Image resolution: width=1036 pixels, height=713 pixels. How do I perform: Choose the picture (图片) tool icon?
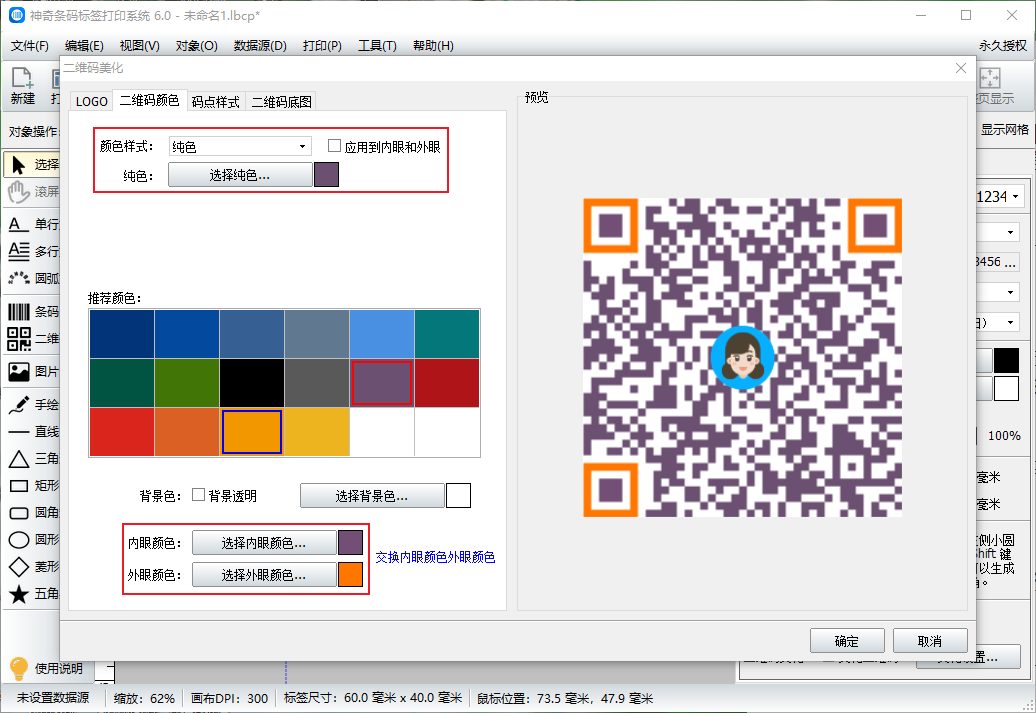tap(19, 372)
